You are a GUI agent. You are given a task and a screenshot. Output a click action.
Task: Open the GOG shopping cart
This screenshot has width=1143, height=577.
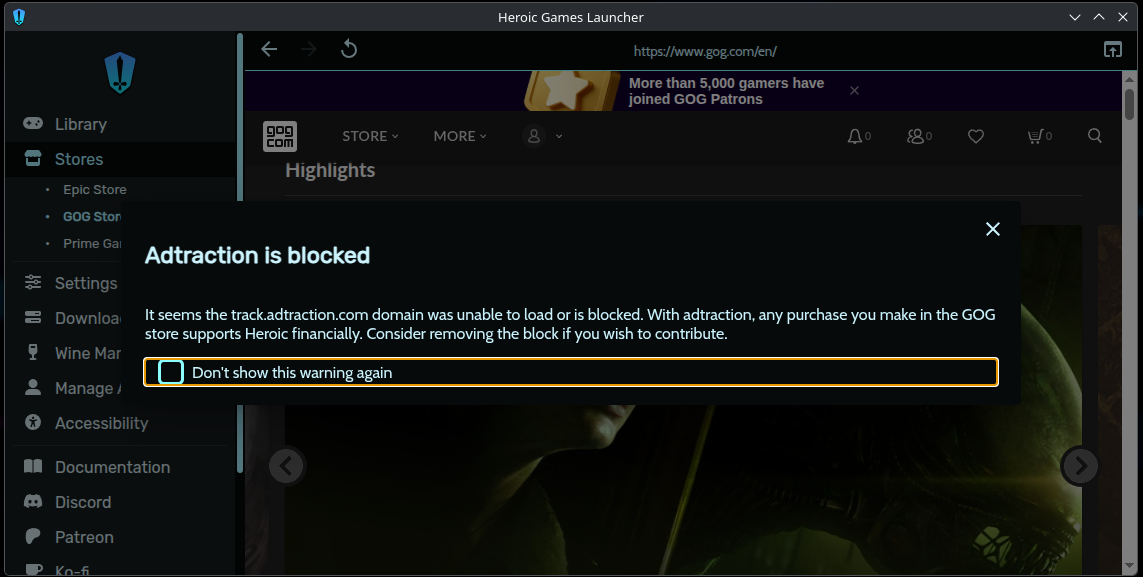[1036, 136]
